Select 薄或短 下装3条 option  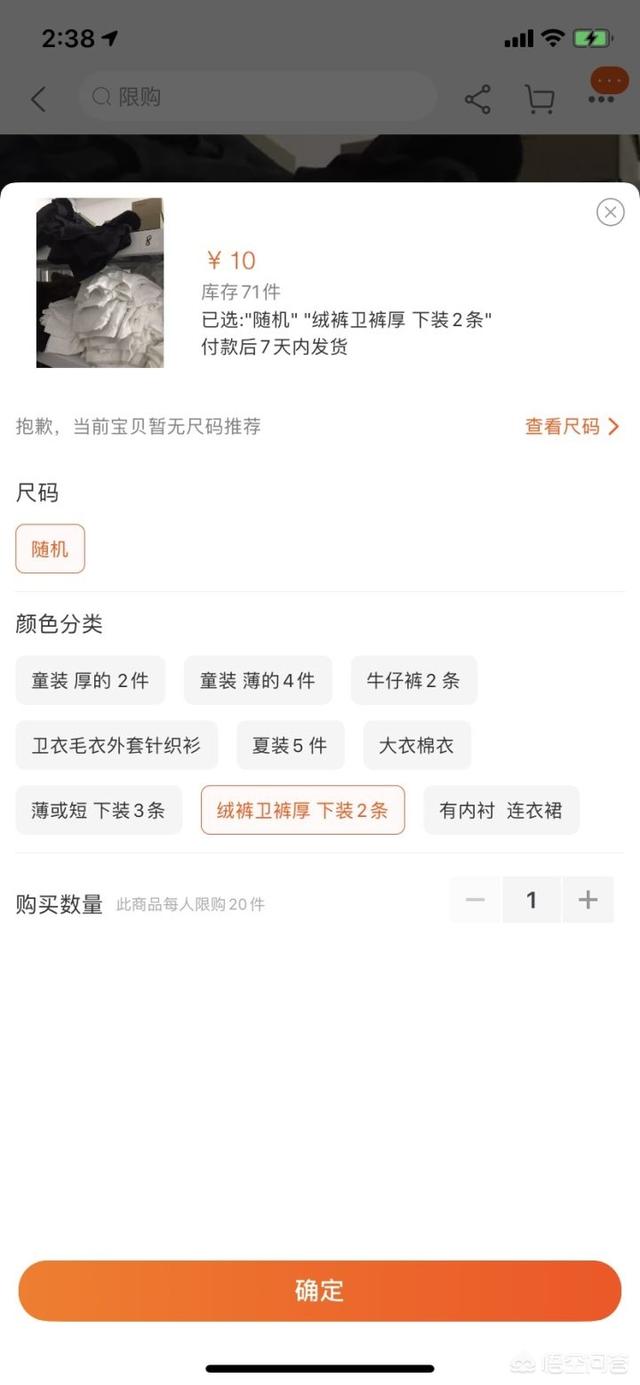(98, 810)
